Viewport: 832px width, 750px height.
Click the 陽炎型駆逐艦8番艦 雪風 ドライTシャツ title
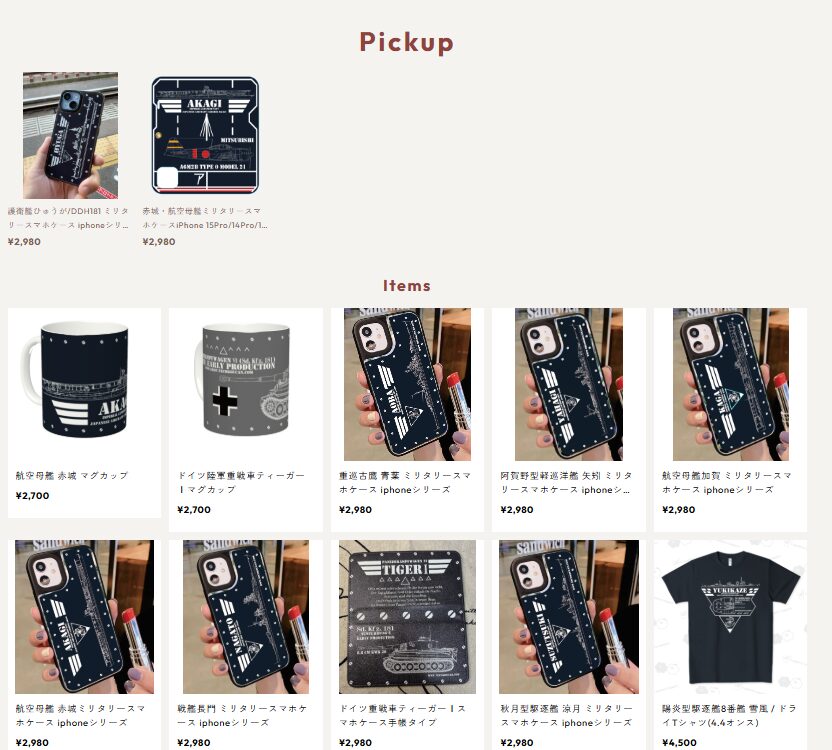pyautogui.click(x=729, y=715)
